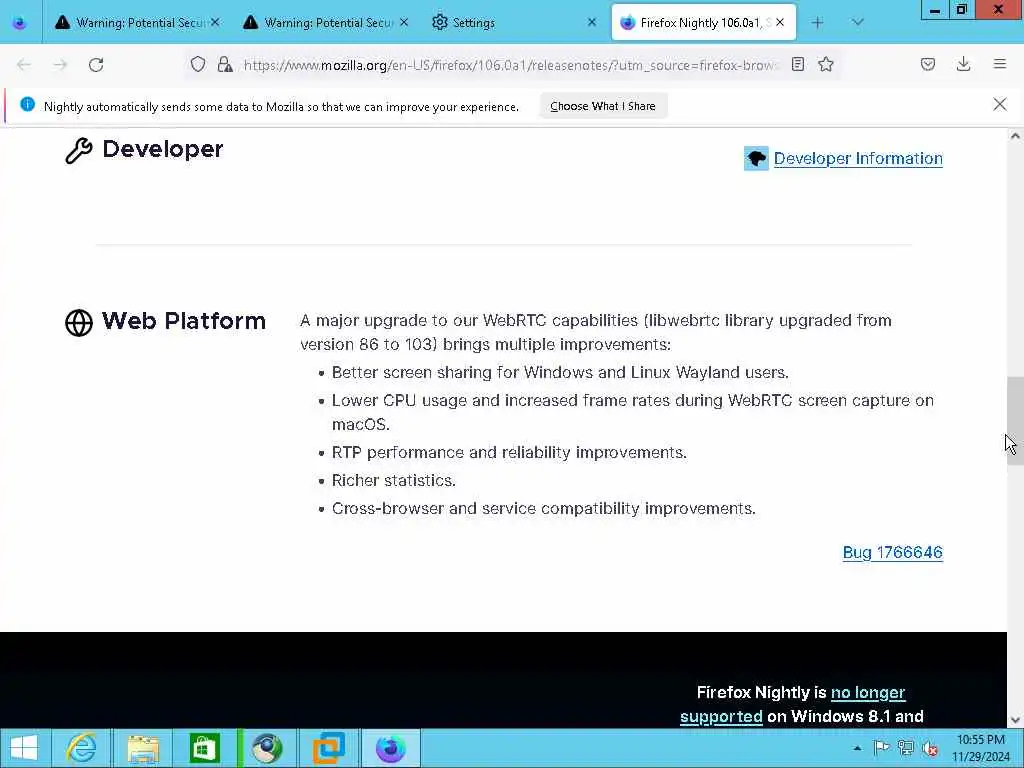1024x768 pixels.
Task: Dismiss the data sharing notification bar
Action: [x=1000, y=104]
